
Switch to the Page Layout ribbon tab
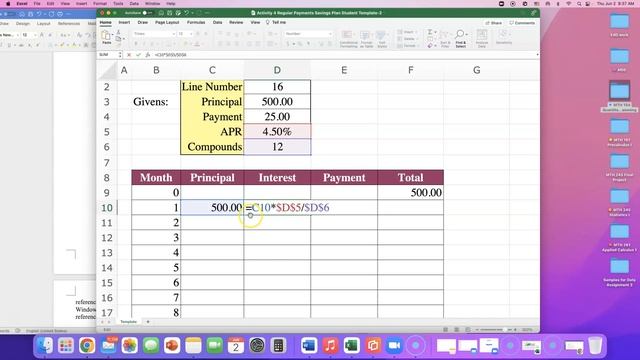click(x=167, y=22)
